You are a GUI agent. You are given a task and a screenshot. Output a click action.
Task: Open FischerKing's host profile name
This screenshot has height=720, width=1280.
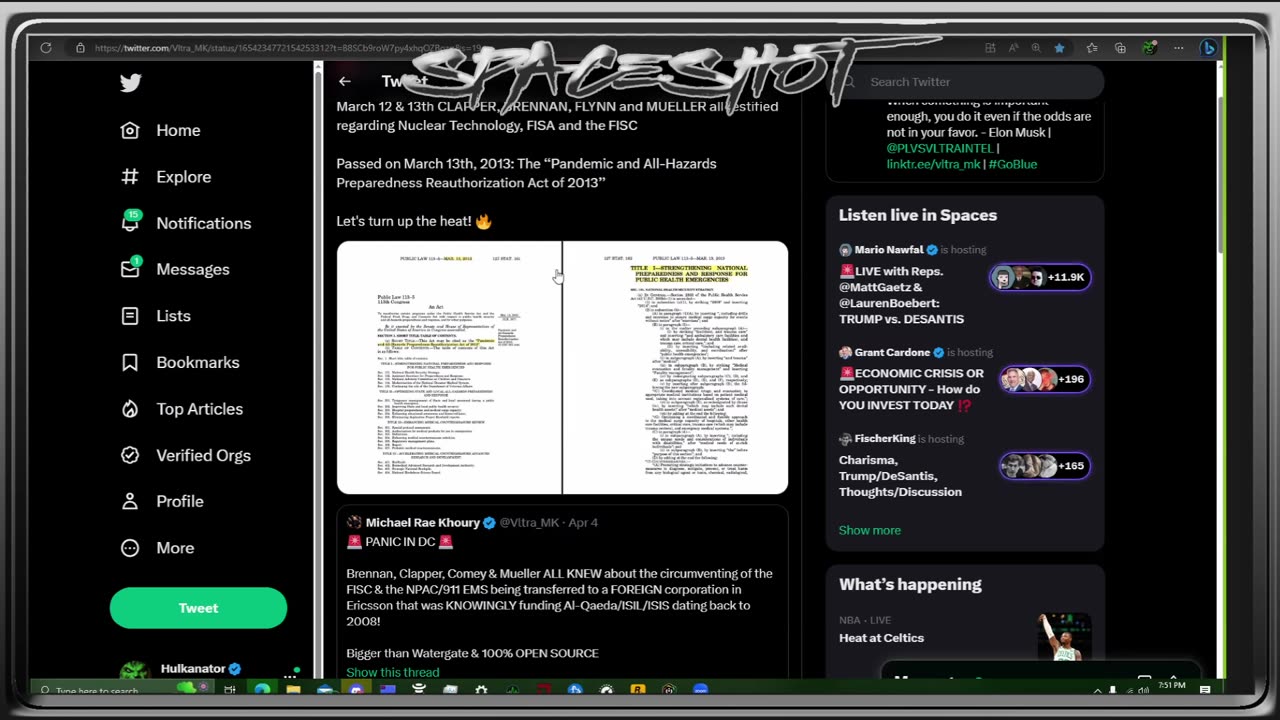pos(885,439)
